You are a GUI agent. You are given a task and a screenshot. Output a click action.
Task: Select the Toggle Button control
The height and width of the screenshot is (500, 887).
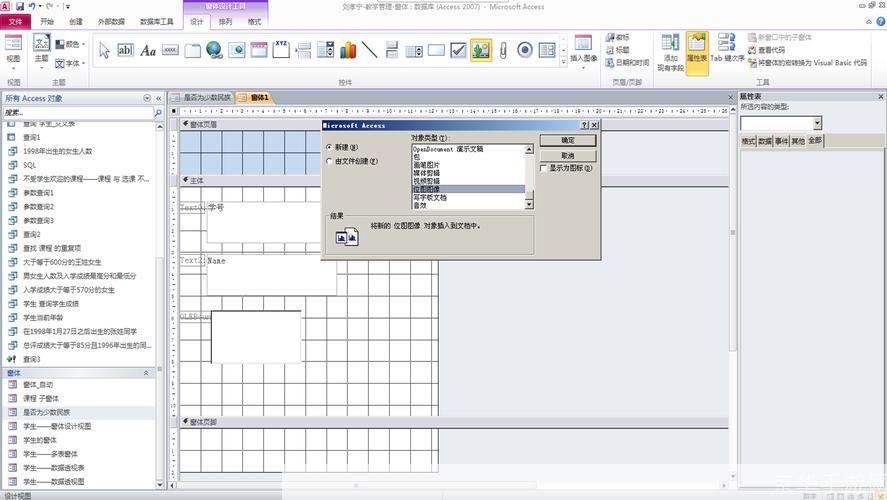[x=392, y=50]
